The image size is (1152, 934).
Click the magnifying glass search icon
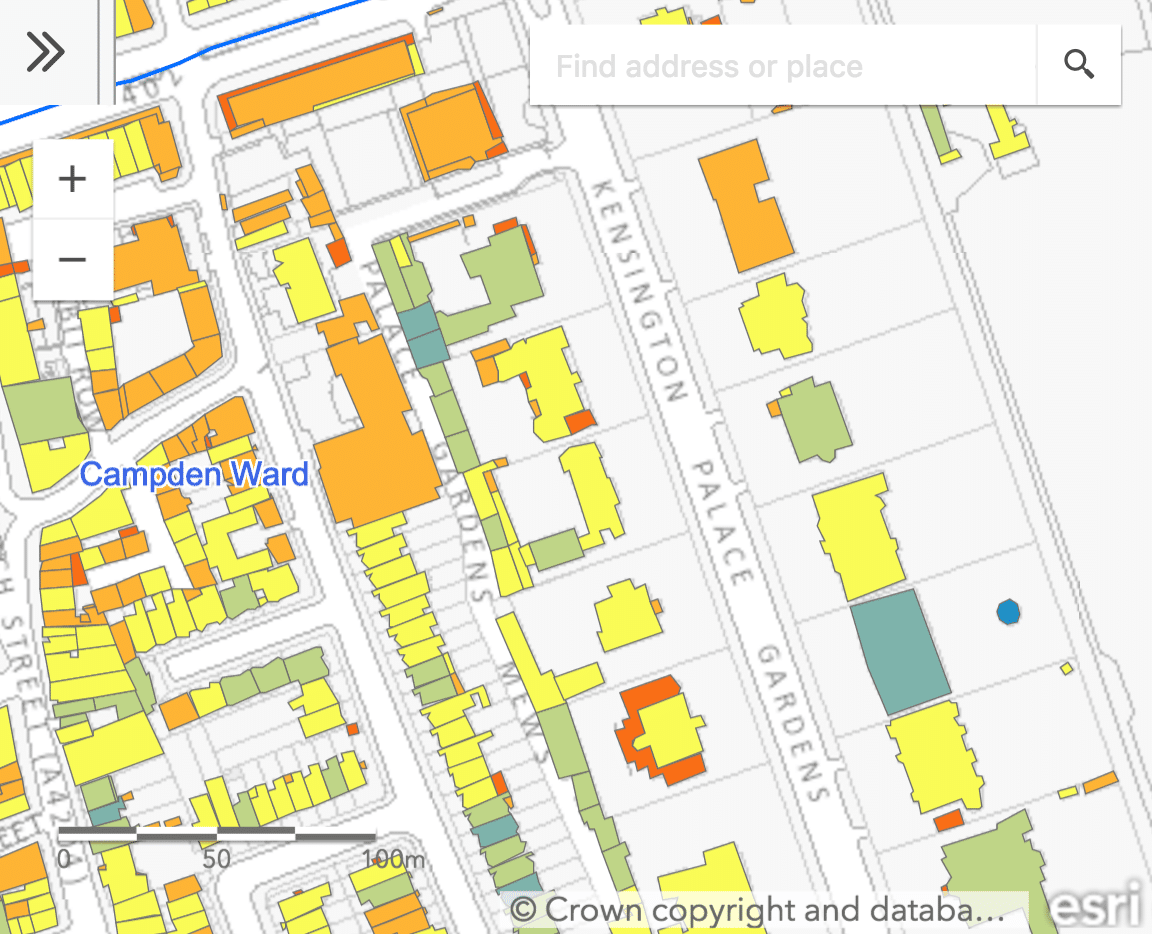click(x=1079, y=66)
